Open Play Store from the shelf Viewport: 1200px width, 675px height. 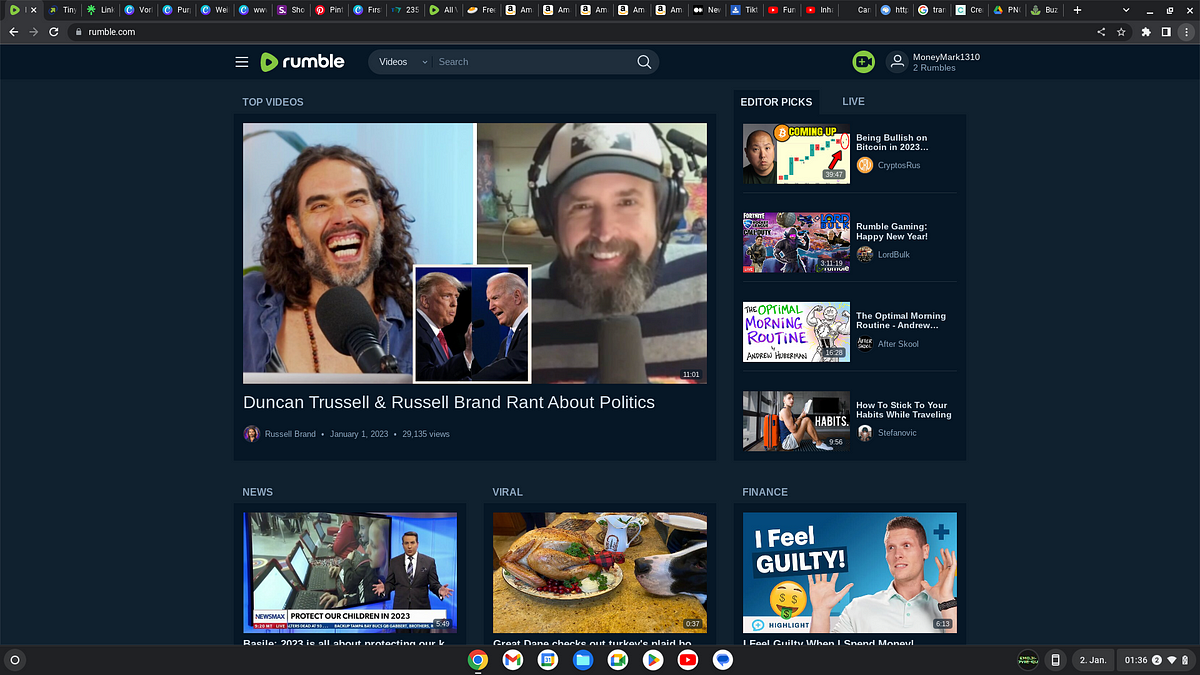652,660
